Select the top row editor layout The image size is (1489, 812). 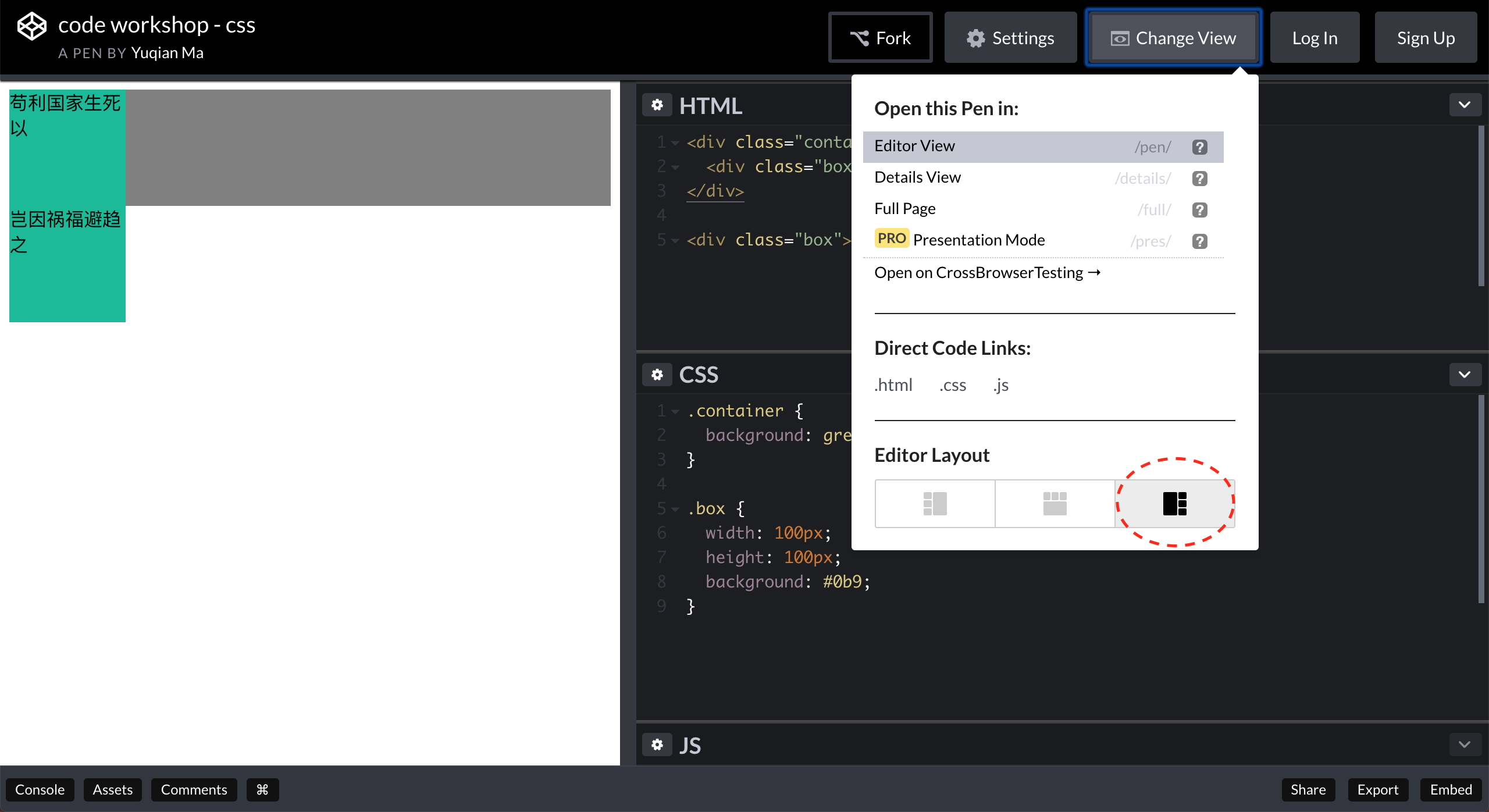pos(1054,503)
